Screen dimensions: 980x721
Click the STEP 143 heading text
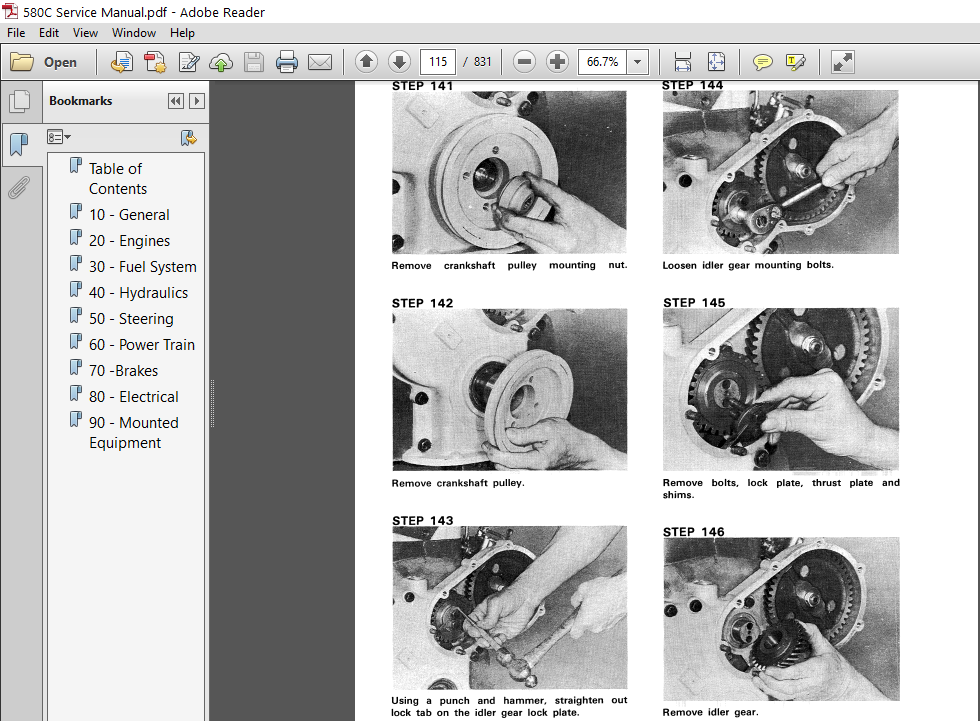[x=422, y=520]
